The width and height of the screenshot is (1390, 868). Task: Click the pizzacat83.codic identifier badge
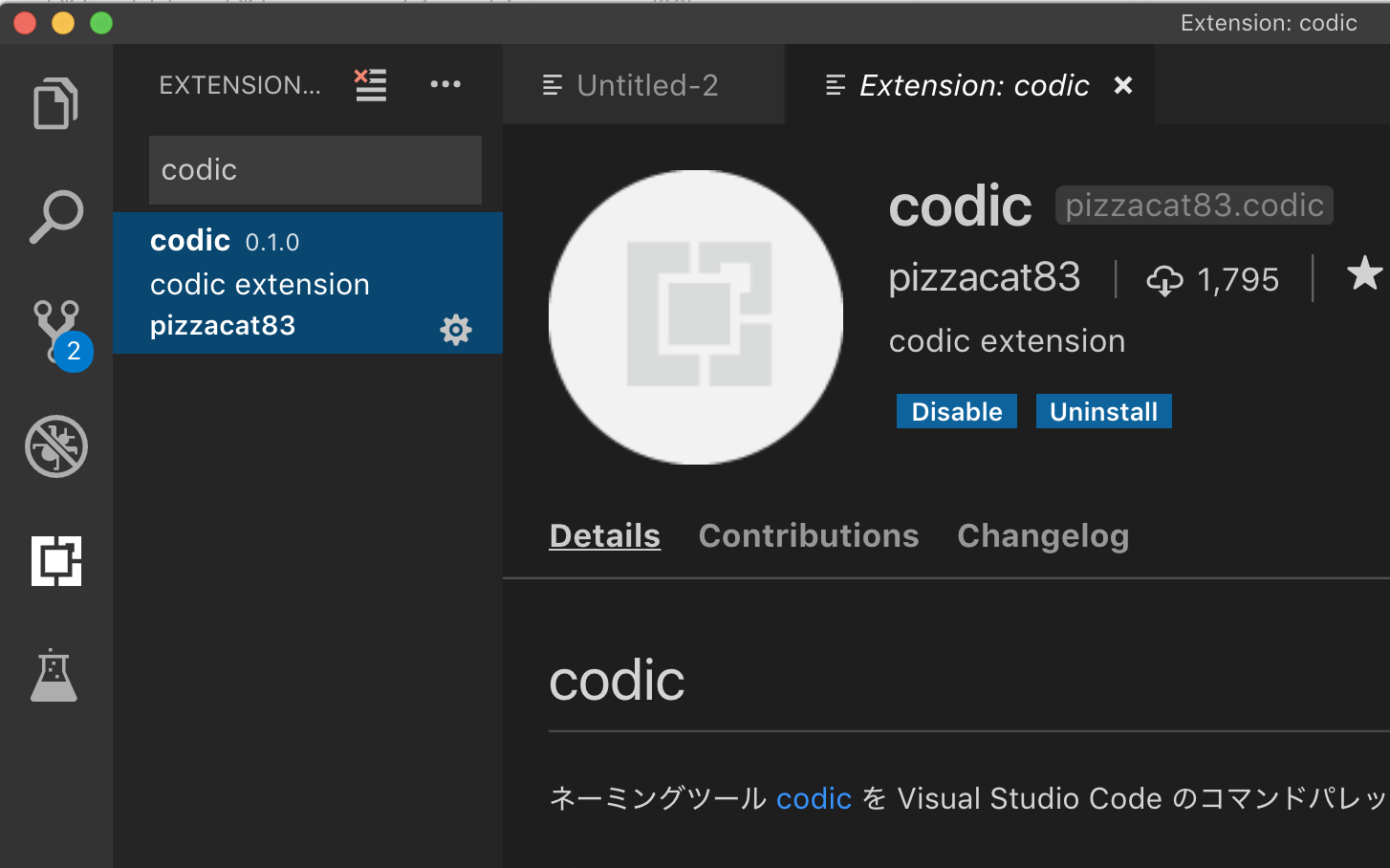pyautogui.click(x=1194, y=206)
